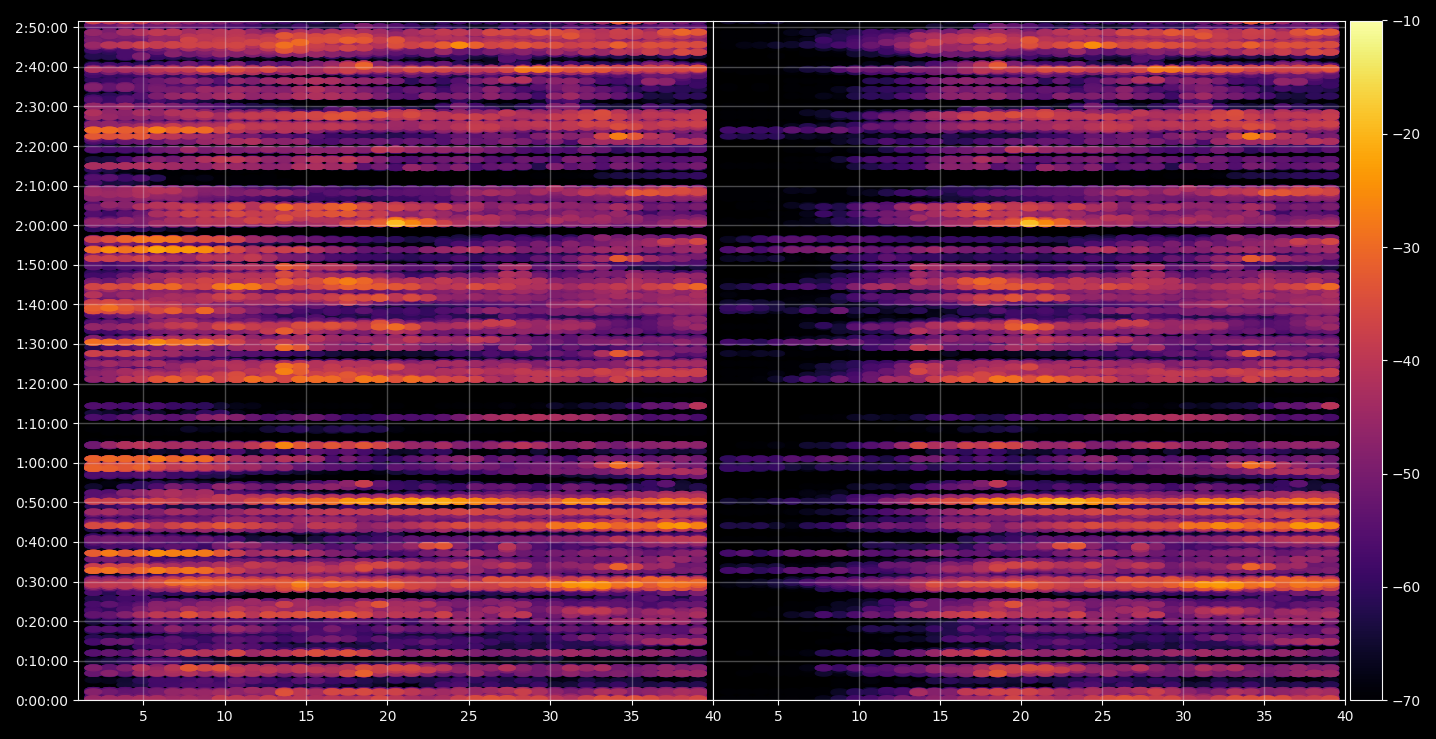
Task: Click the 15 tick under the right heatmap
Action: [940, 716]
